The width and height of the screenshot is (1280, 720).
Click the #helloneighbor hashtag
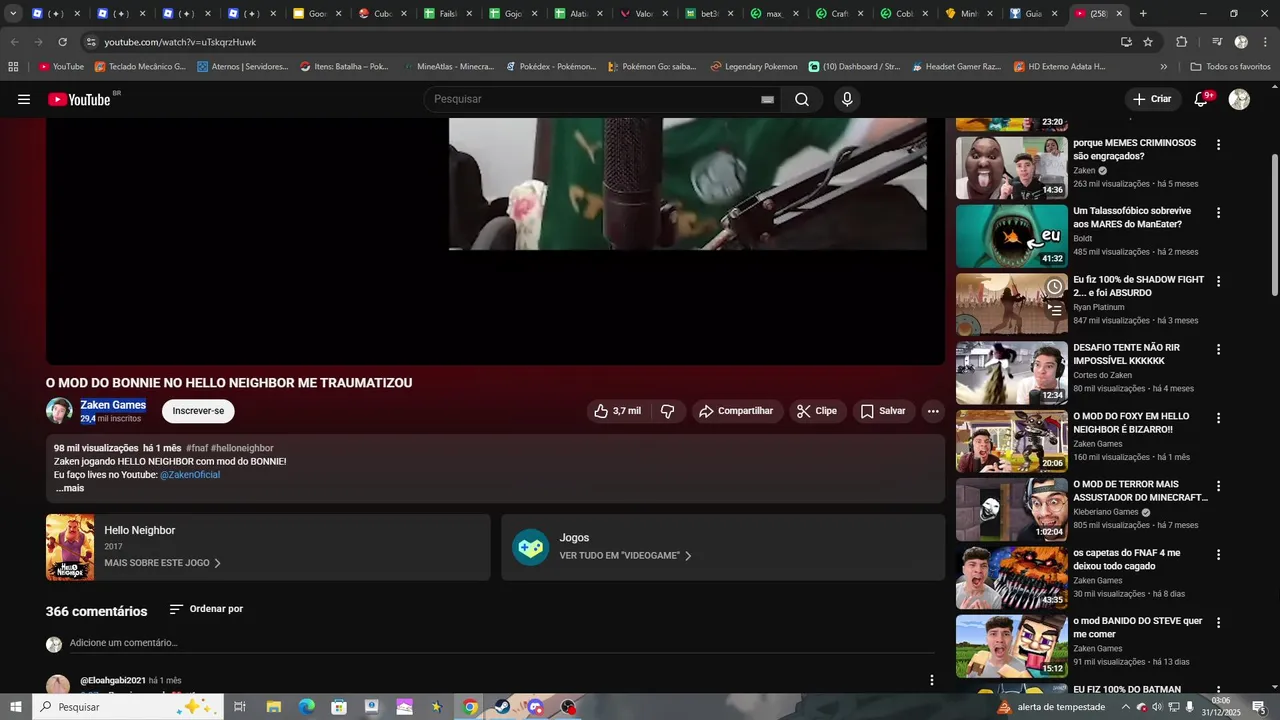click(242, 448)
